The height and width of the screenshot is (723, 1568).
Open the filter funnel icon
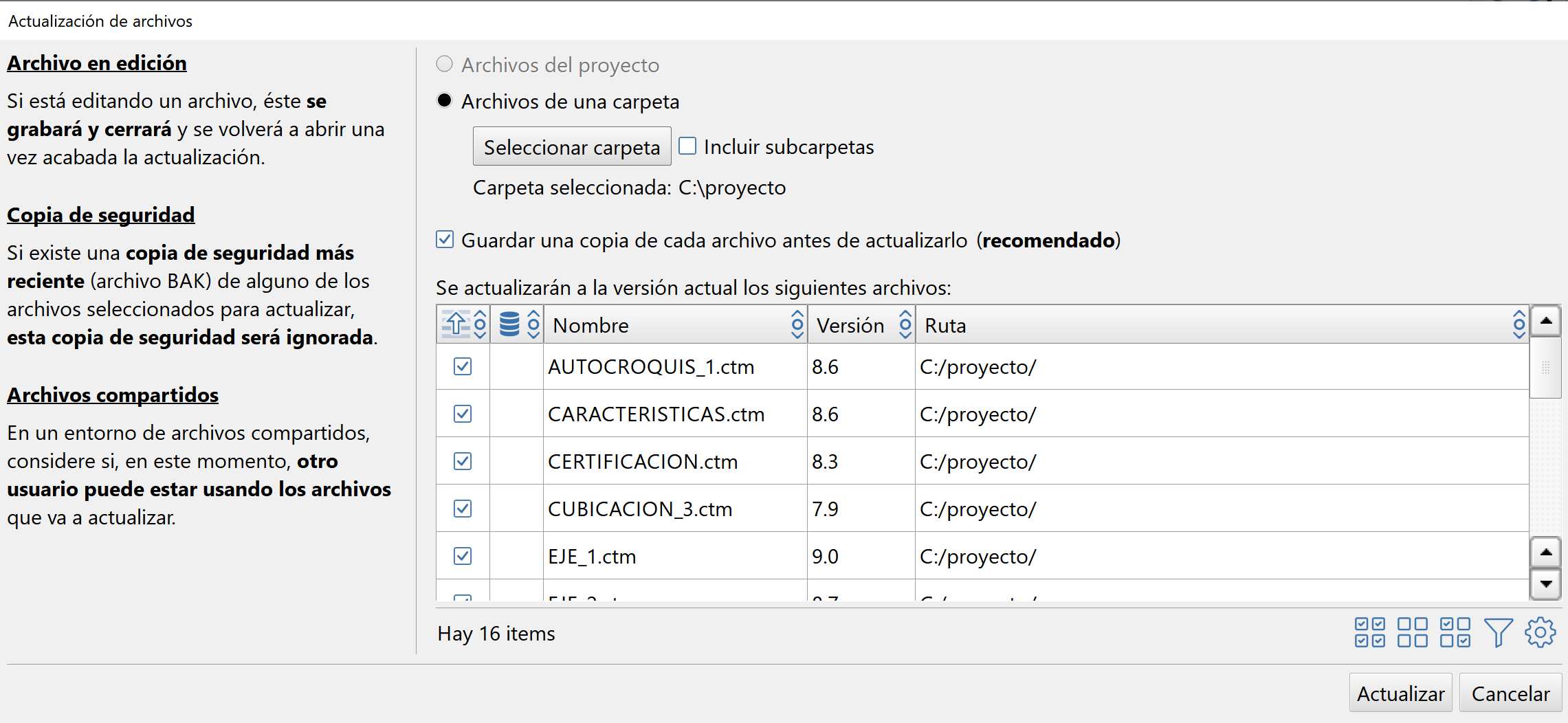click(1499, 632)
